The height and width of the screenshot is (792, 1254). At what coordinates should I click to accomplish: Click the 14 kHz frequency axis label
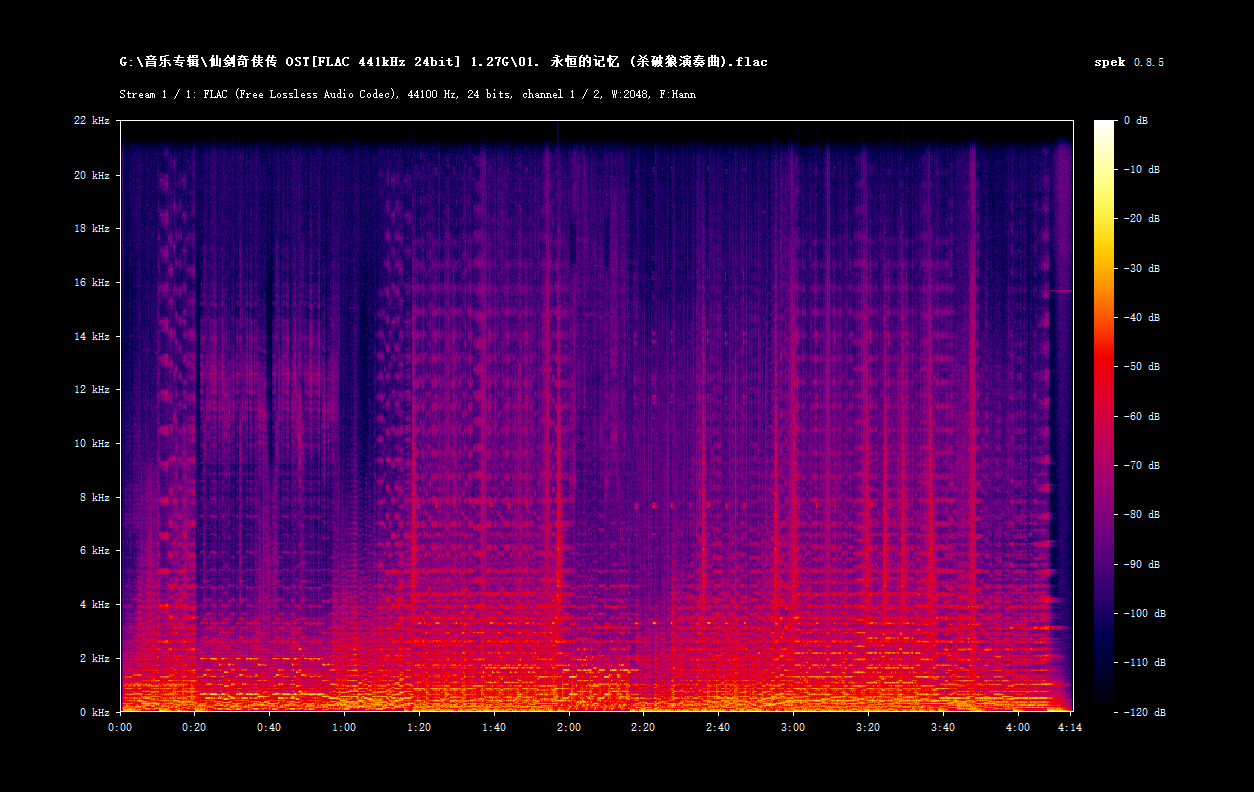tap(93, 336)
